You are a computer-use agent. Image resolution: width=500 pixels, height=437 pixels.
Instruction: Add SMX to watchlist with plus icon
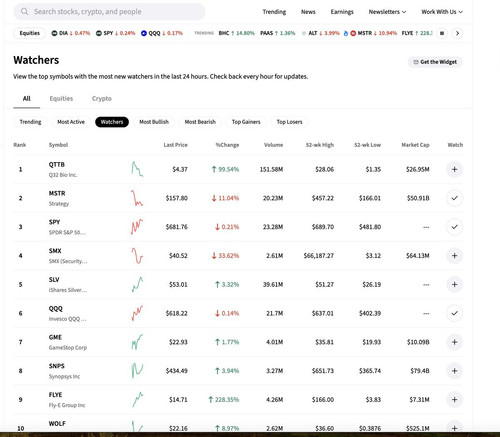(454, 256)
